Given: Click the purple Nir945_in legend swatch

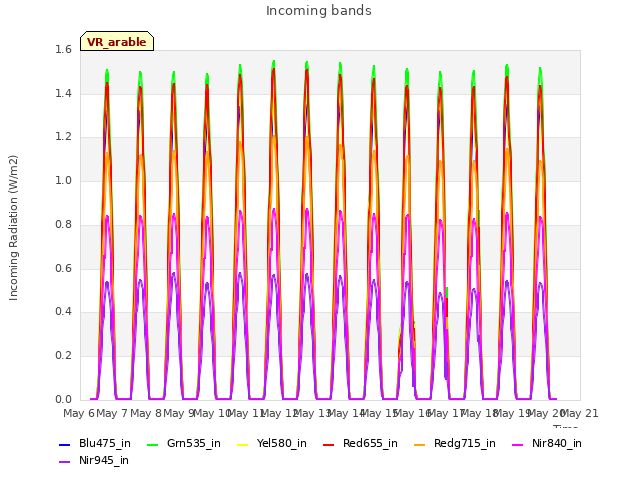Looking at the screenshot, I should [64, 462].
